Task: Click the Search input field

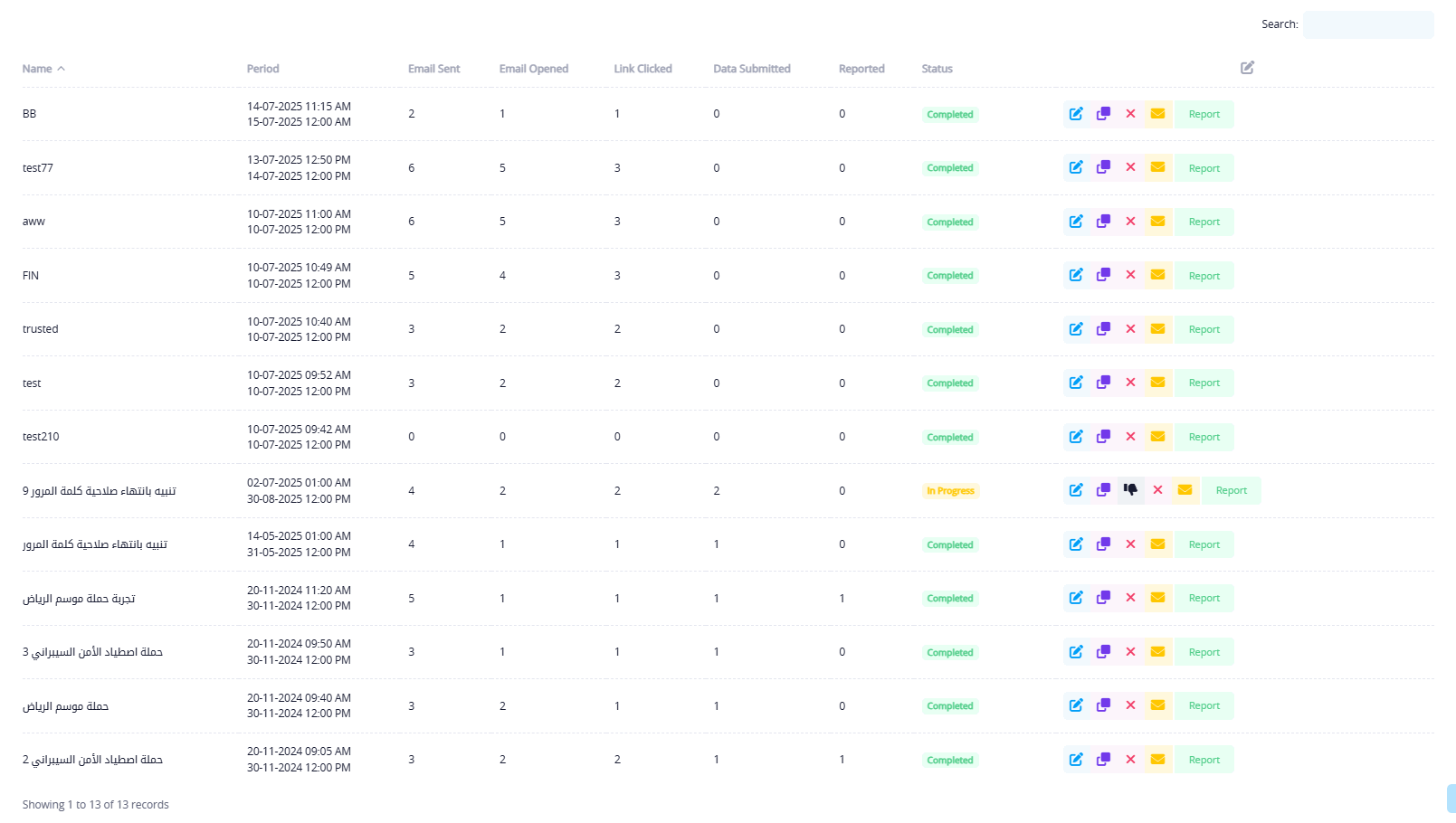Action: tap(1367, 24)
